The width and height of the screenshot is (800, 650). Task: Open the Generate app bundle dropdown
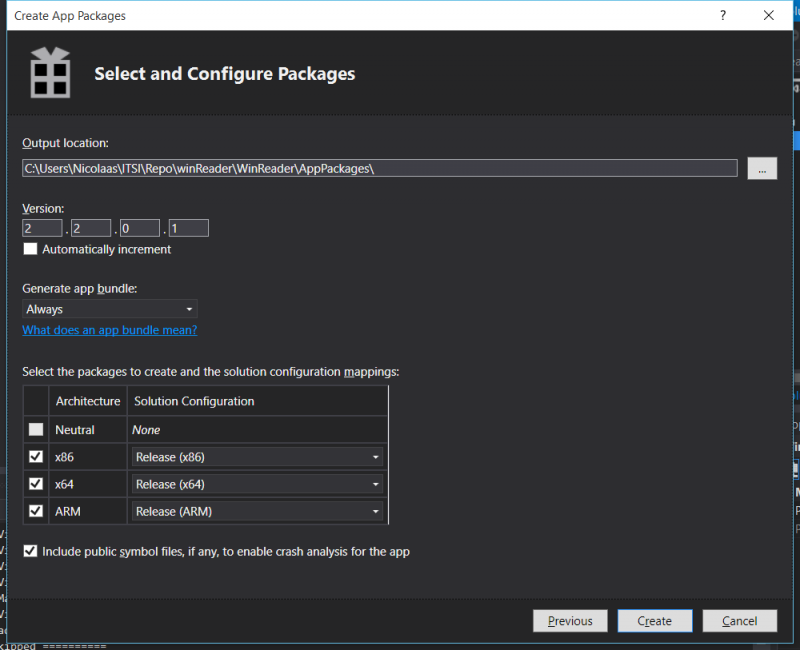110,309
